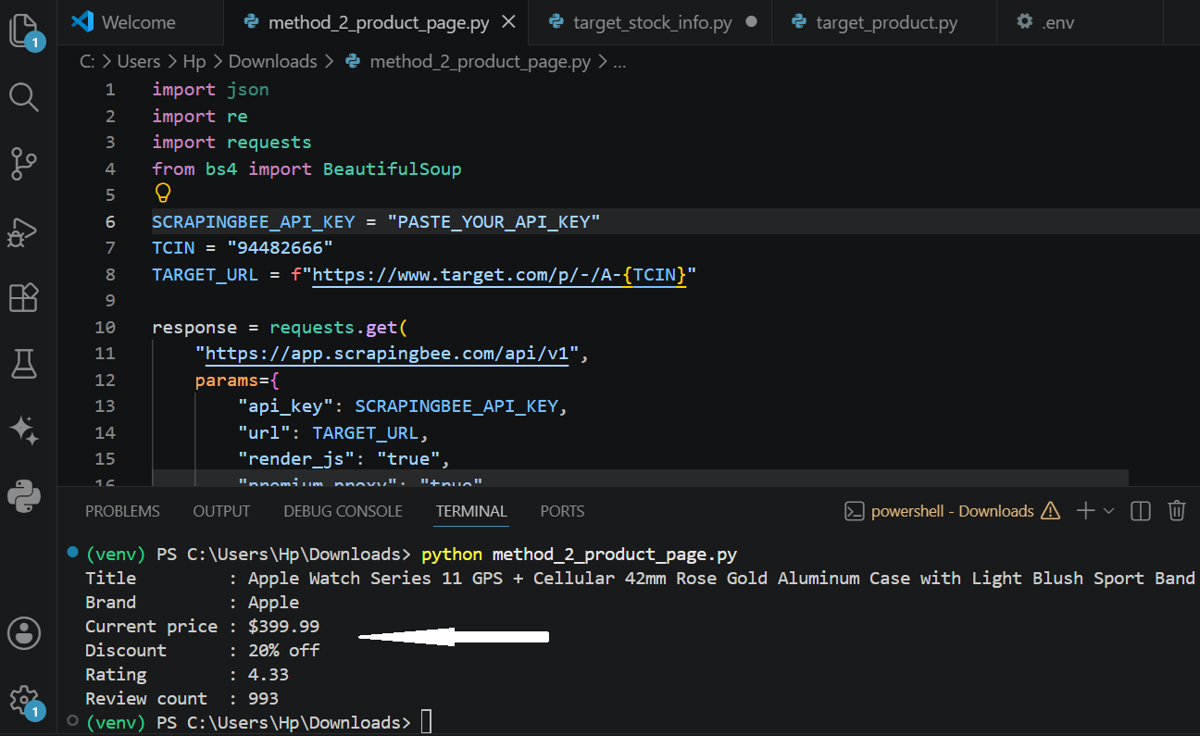Open the new terminal launch profile dropdown
This screenshot has width=1200, height=736.
click(x=1108, y=511)
